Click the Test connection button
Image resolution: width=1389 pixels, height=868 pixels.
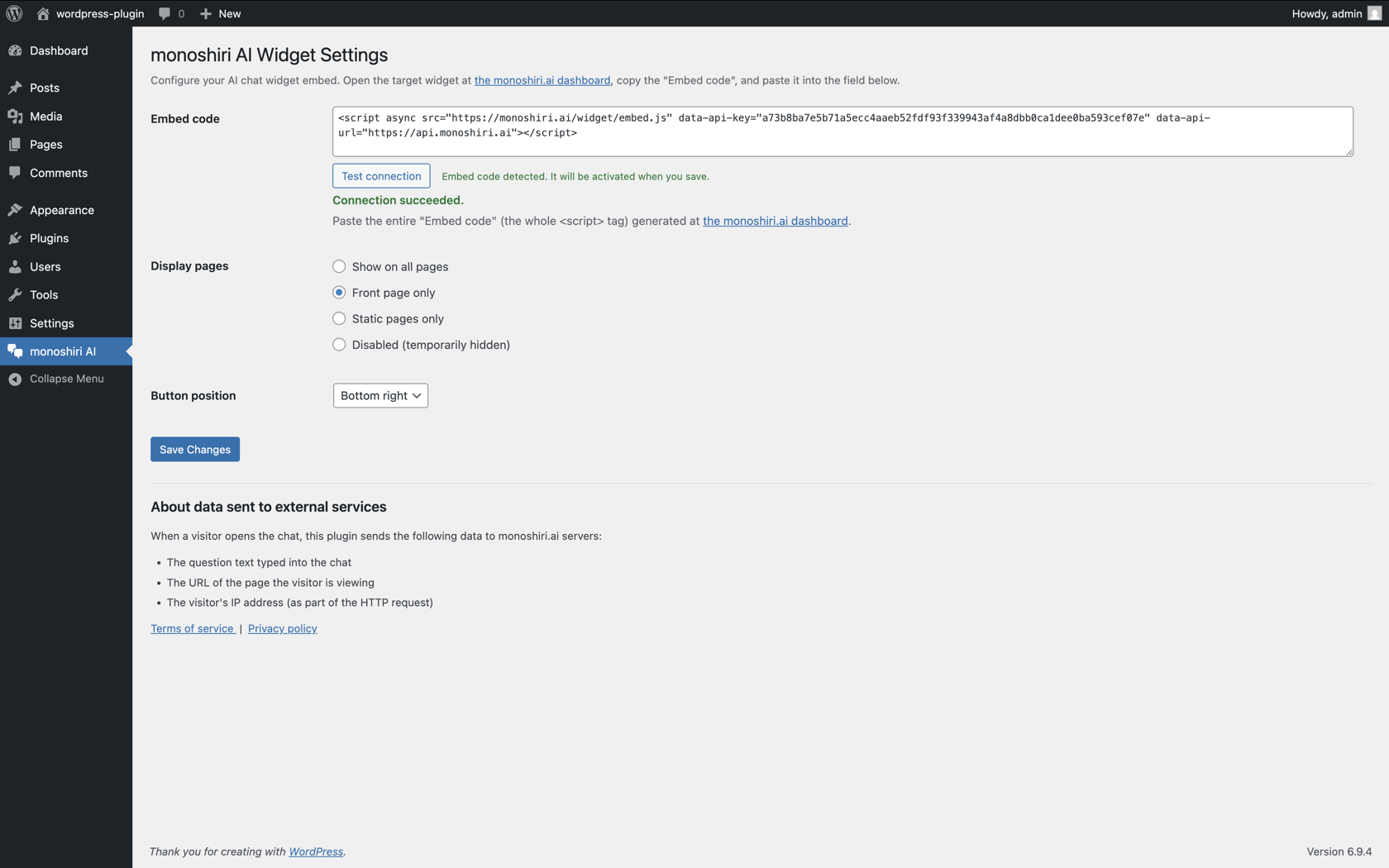coord(381,176)
